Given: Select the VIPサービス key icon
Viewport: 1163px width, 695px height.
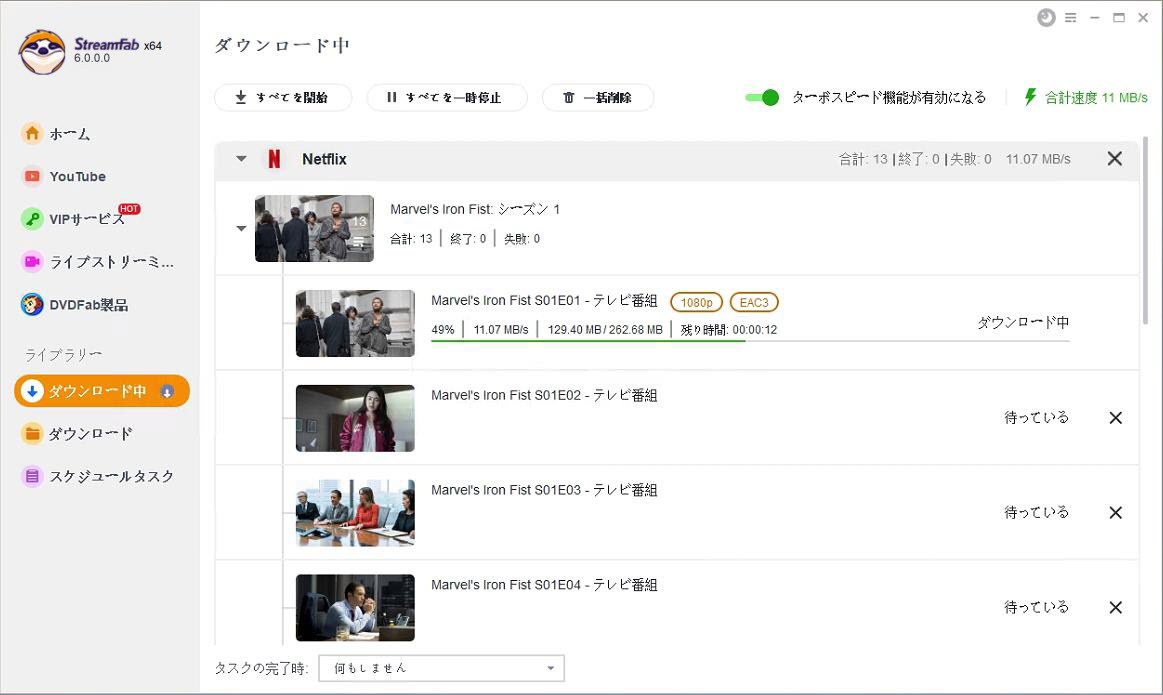Looking at the screenshot, I should pyautogui.click(x=32, y=219).
